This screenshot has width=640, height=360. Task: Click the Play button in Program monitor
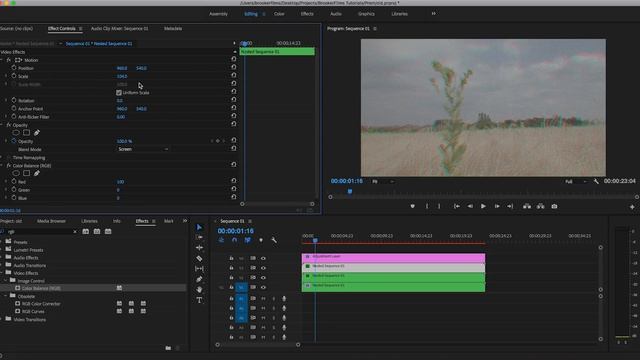click(x=483, y=207)
